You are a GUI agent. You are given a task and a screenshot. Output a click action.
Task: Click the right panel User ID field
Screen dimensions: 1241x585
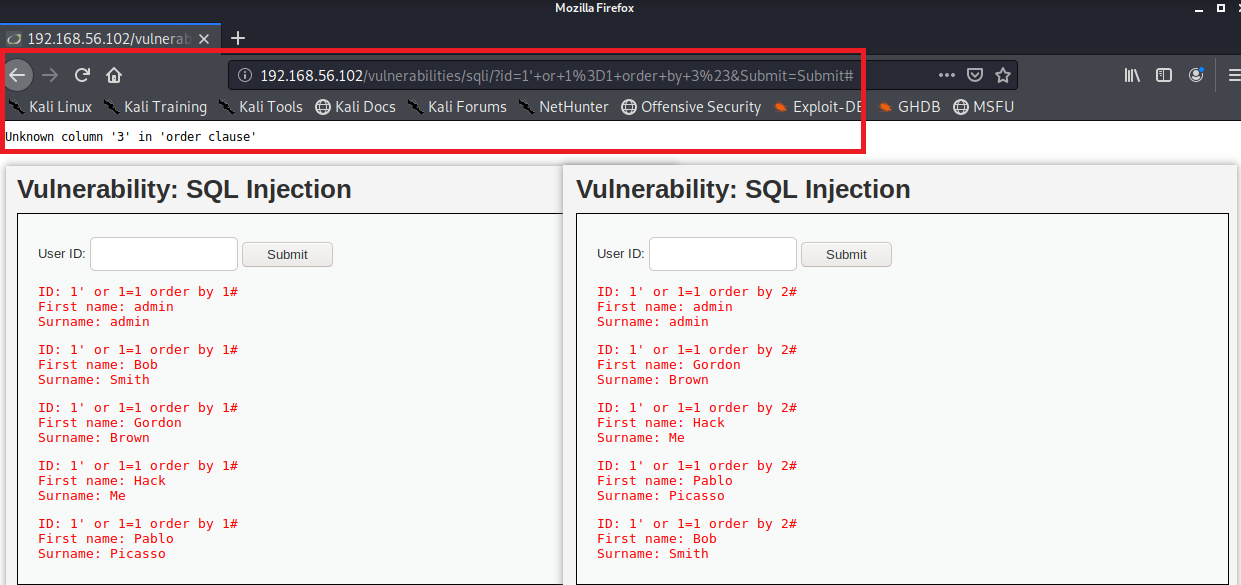722,254
